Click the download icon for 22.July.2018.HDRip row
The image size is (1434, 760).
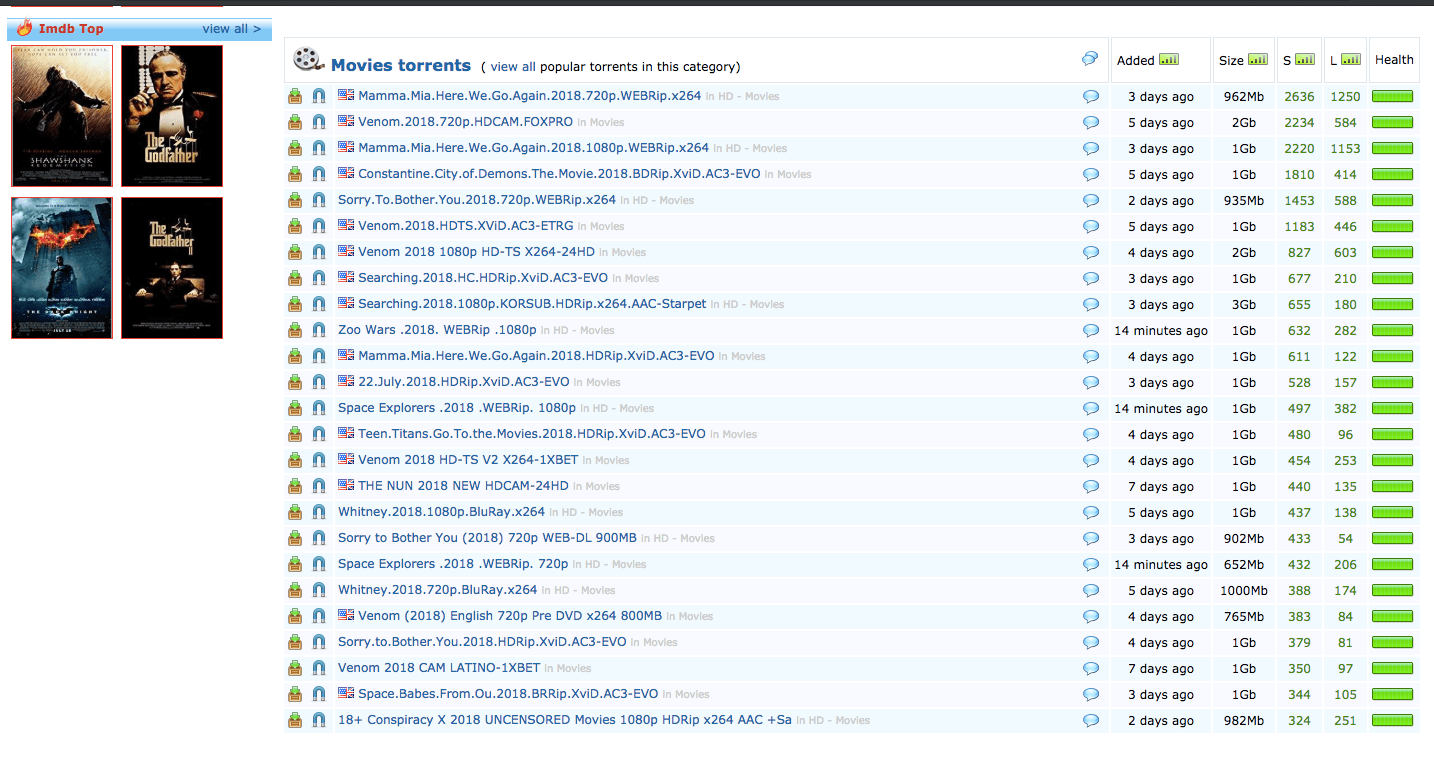pos(295,382)
